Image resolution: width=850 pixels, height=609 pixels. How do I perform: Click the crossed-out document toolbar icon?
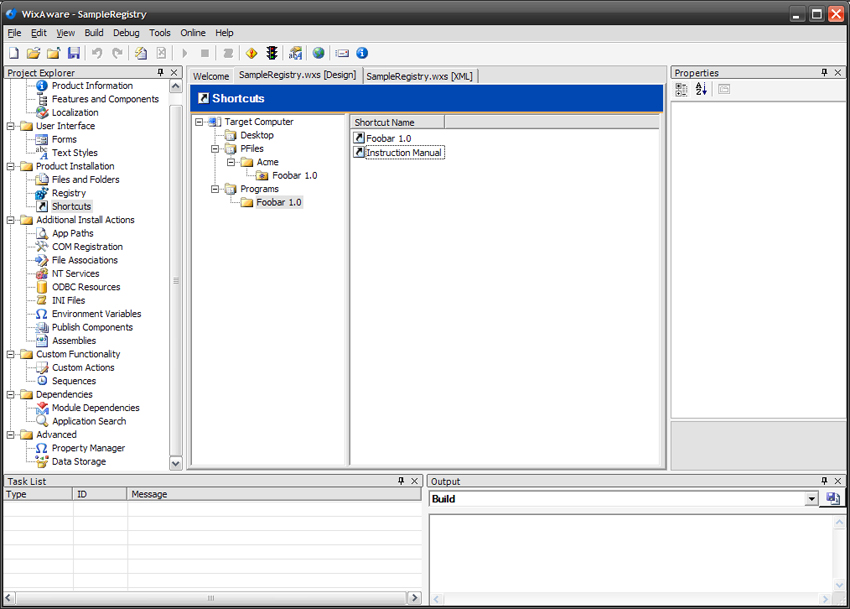click(161, 53)
